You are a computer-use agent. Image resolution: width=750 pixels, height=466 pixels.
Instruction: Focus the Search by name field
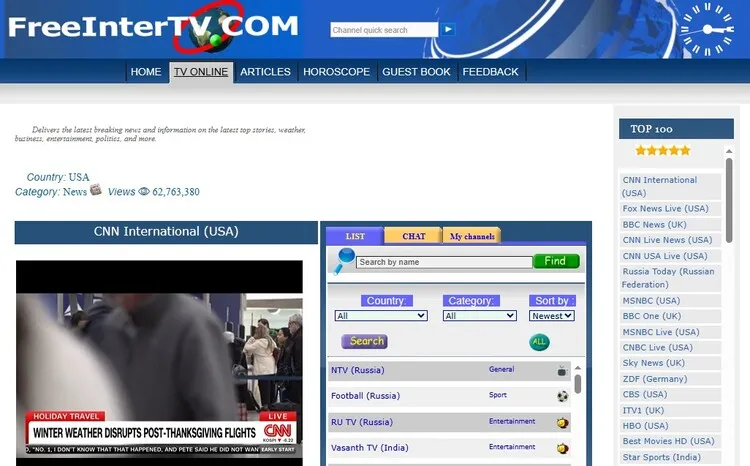tap(444, 262)
